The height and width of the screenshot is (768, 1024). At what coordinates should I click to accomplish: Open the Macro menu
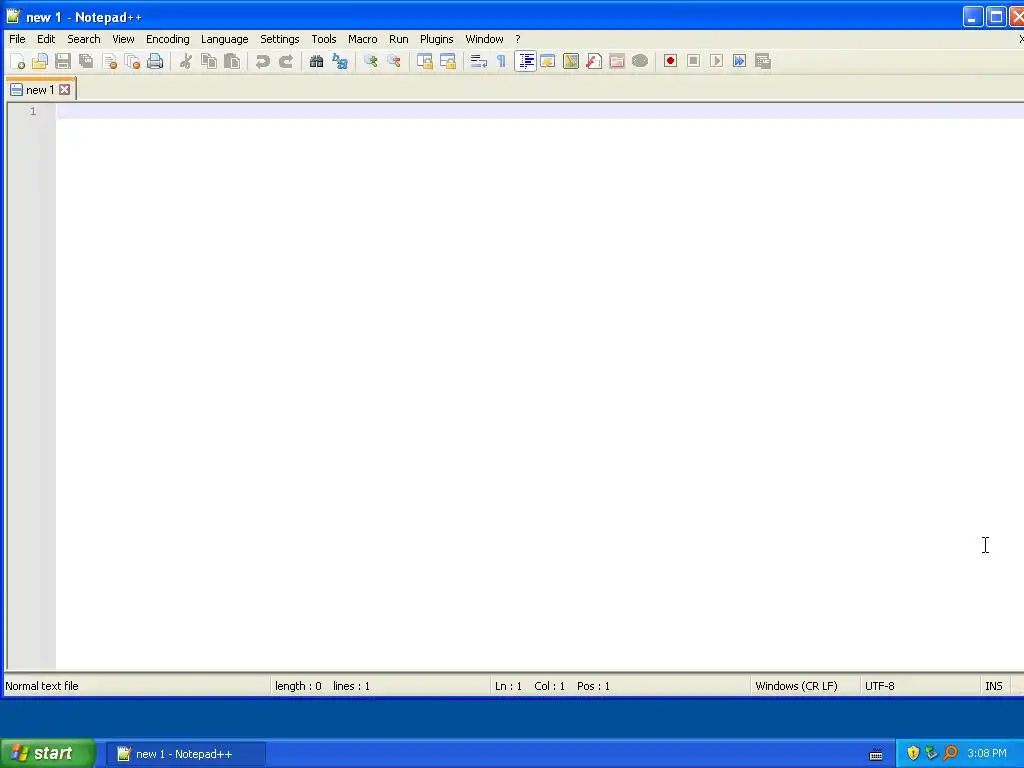coord(362,39)
